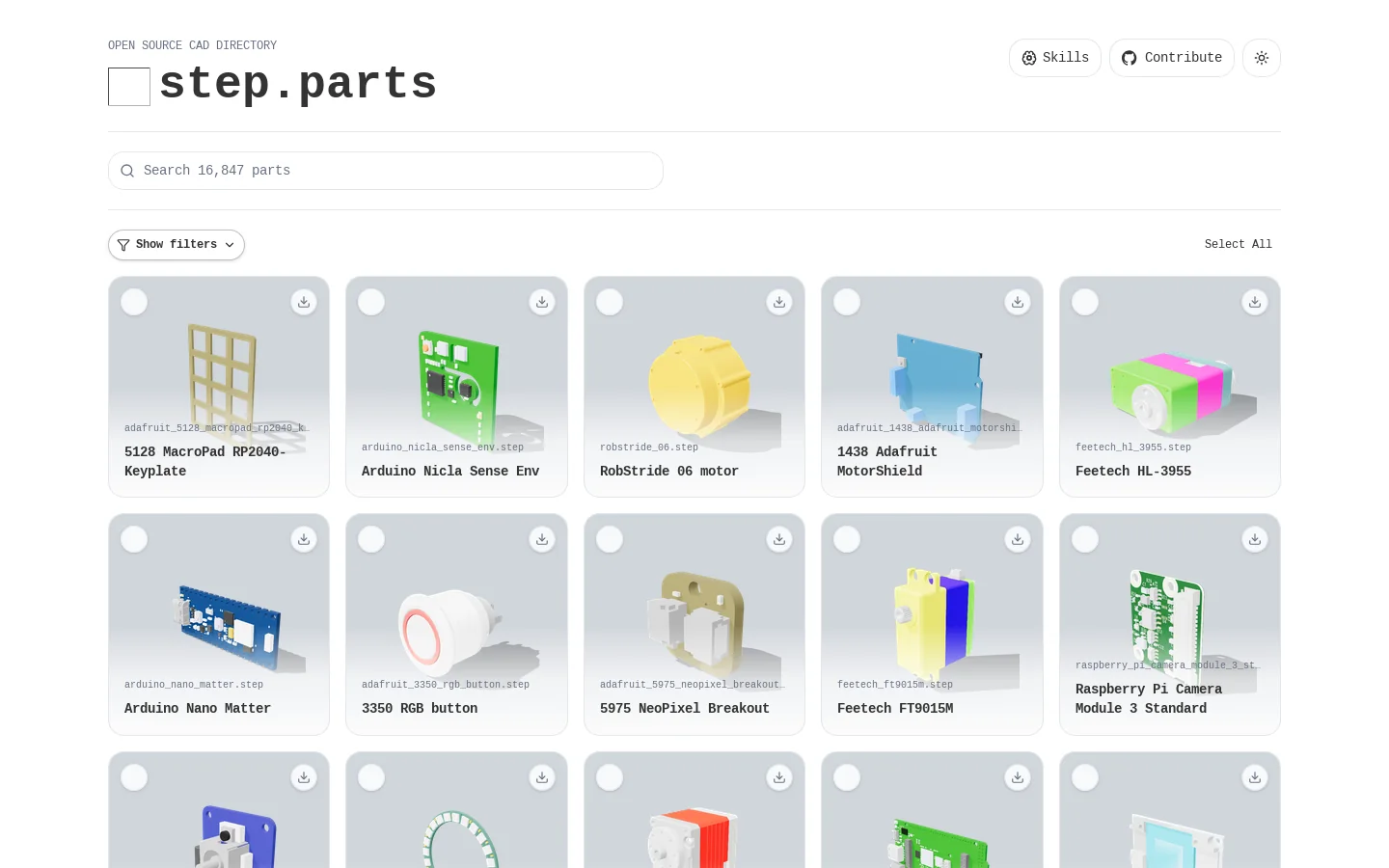Download the Feetech HL-3955 step file

coord(1255,302)
